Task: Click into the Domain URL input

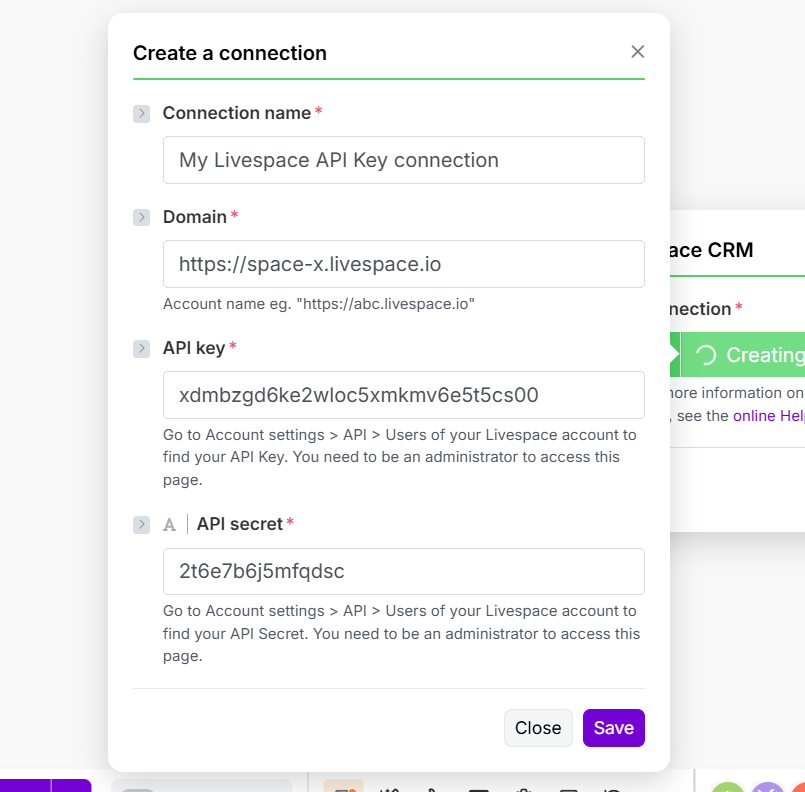Action: click(x=403, y=264)
